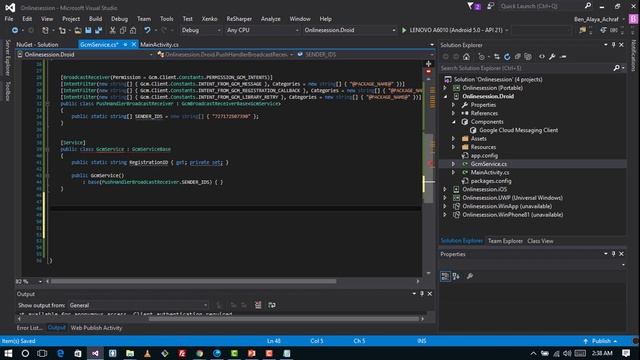Screen dimensions: 640x360
Task: Click the Solution Explorer Refresh icon
Action: 507,57
